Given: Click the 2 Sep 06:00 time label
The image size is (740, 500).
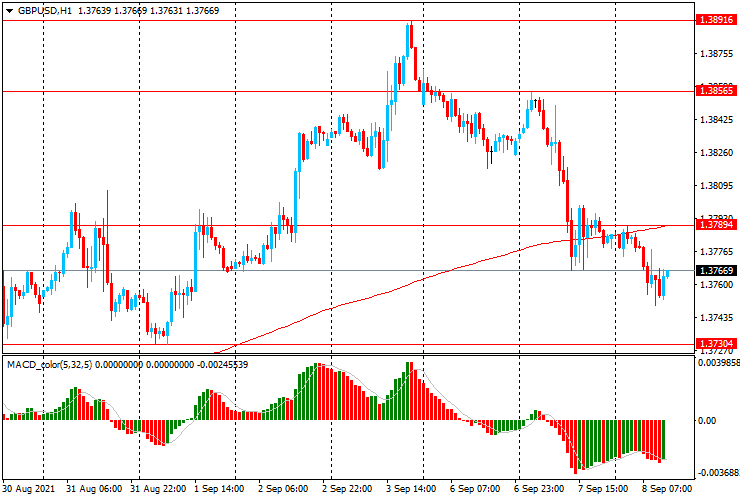Looking at the screenshot, I should 283,489.
